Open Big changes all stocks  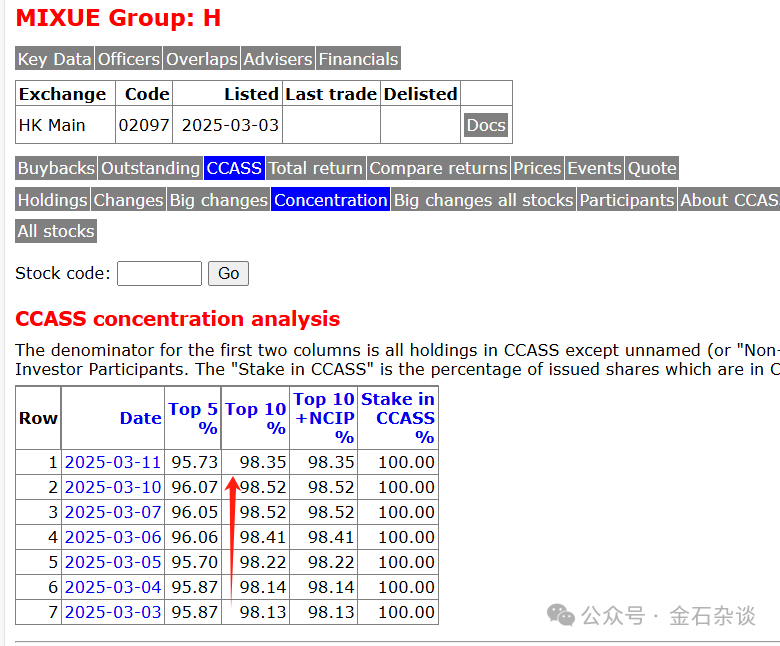coord(484,200)
